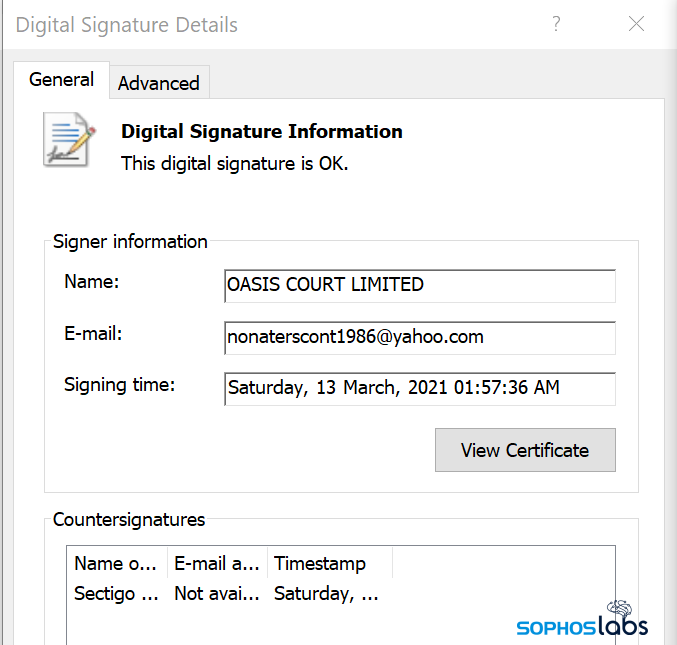Click the SophosLabs logo
This screenshot has height=645, width=677.
click(x=582, y=620)
